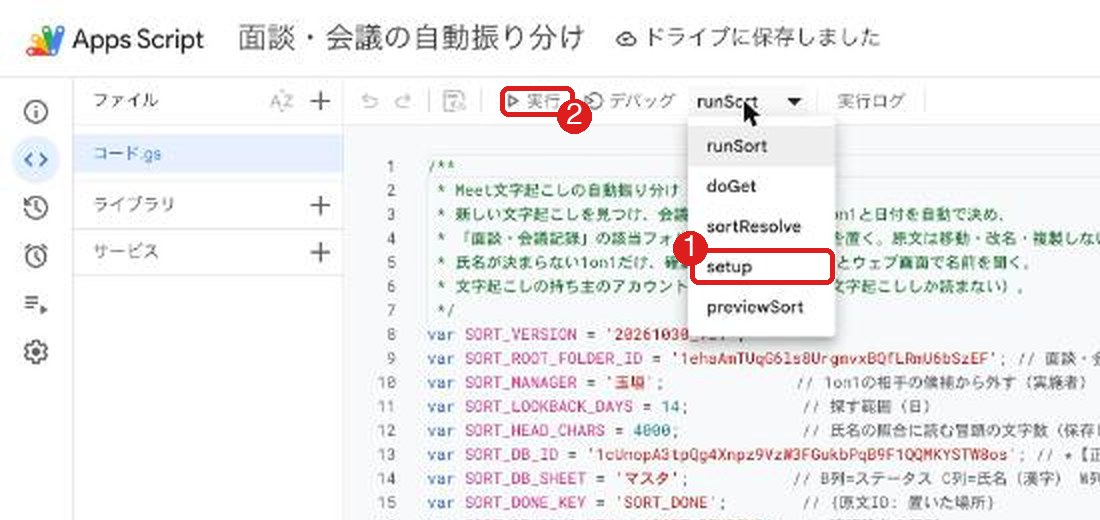Screen dimensions: 1100x520
Task: Click code line with SORT_ROOT_FOLDER_ID
Action: (x=763, y=359)
